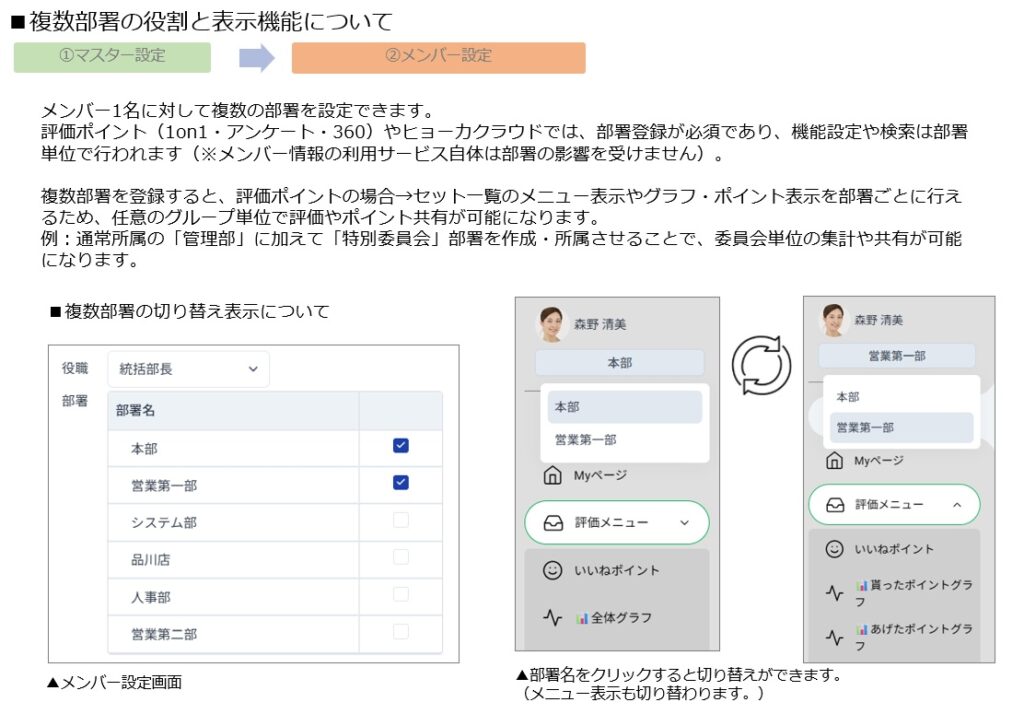The height and width of the screenshot is (714, 1024).
Task: Collapse 評価メニュー with the up chevron
Action: [956, 506]
